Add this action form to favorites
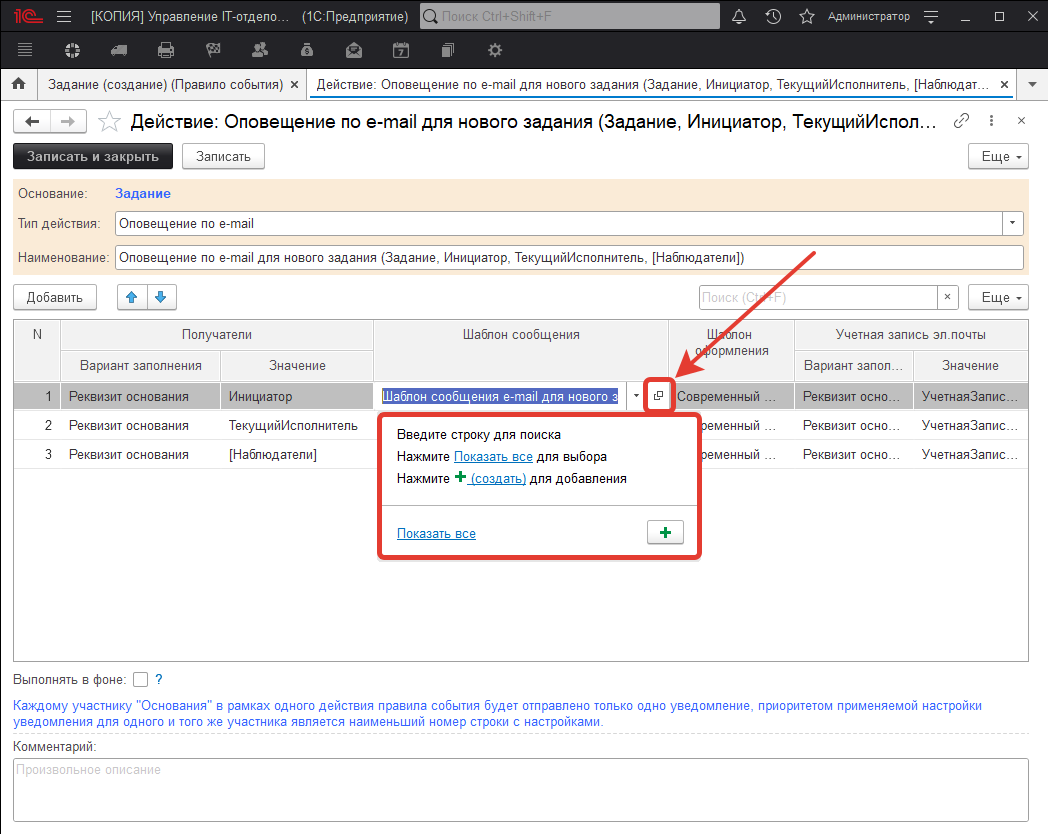Screen dimensions: 1048x834 [110, 122]
